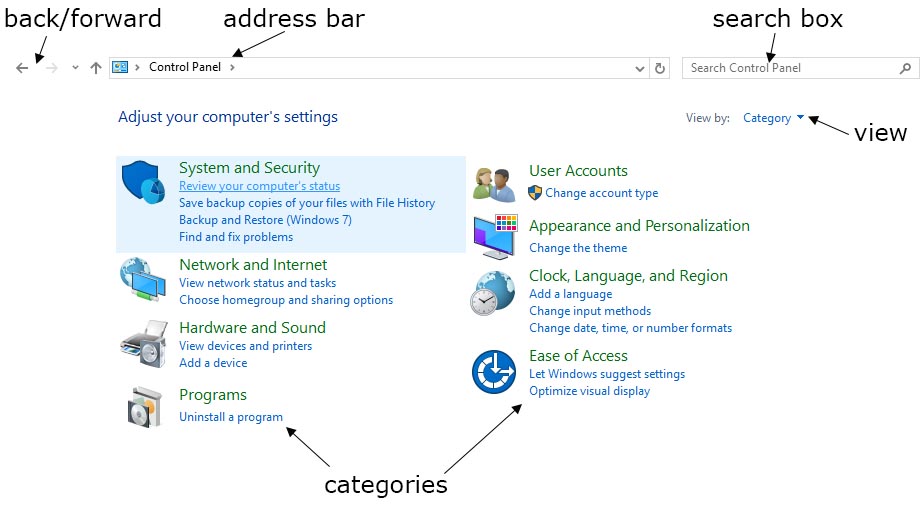The image size is (923, 505).
Task: Click the forward navigation arrow
Action: click(52, 68)
